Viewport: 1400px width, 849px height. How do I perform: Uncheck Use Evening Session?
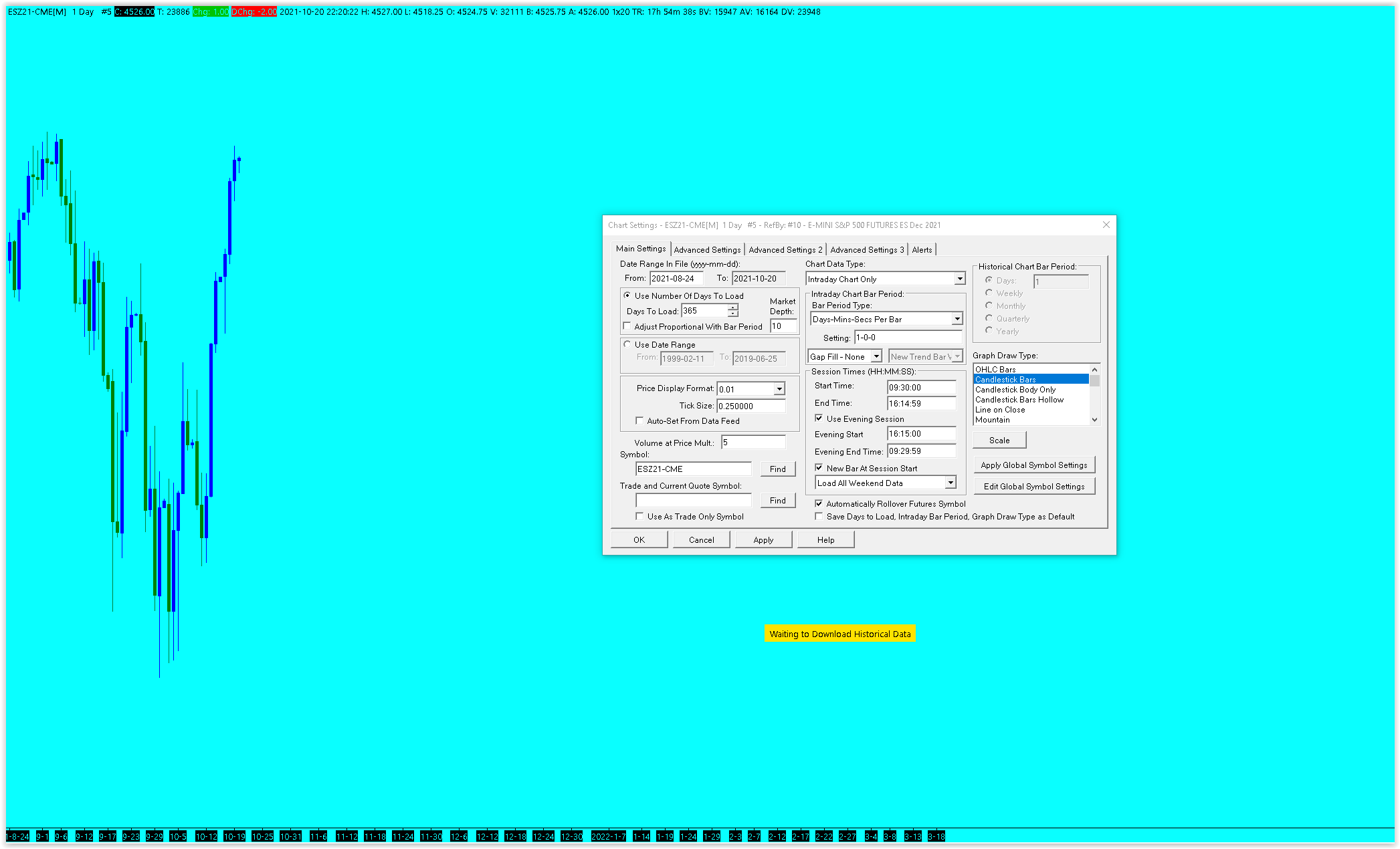click(x=819, y=418)
